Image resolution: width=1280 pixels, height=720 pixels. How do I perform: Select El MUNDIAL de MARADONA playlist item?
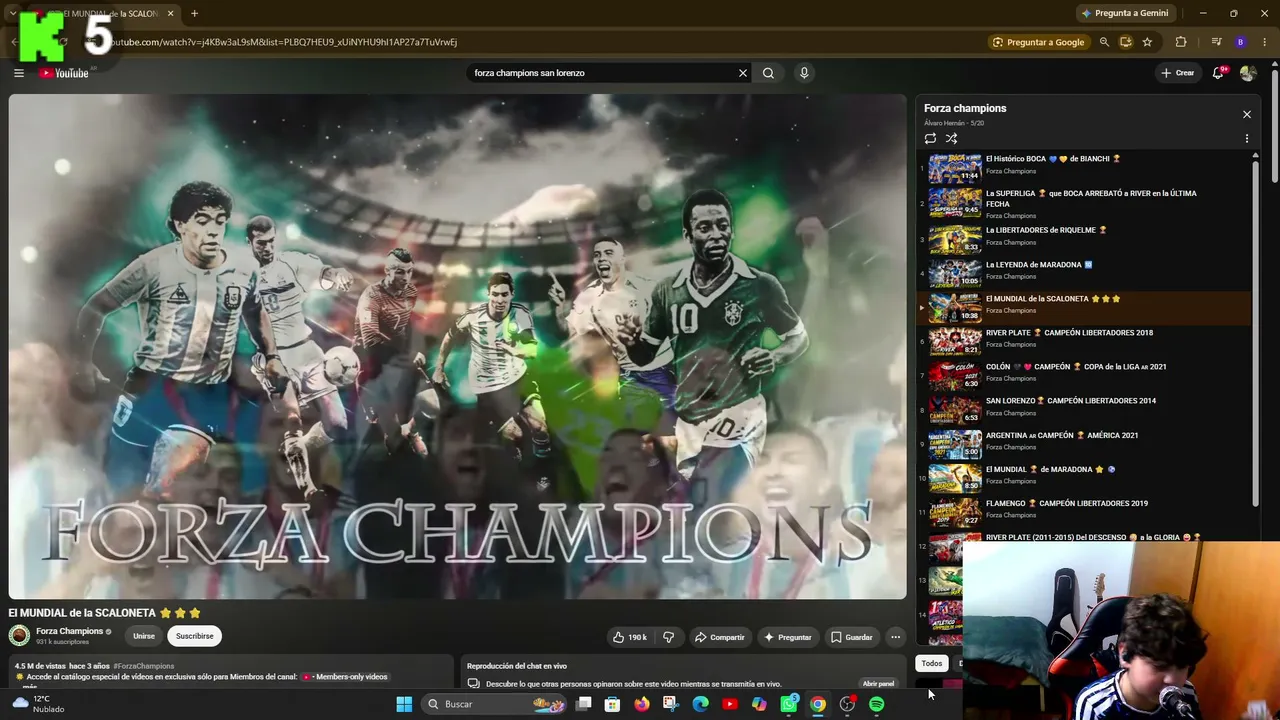click(1083, 478)
